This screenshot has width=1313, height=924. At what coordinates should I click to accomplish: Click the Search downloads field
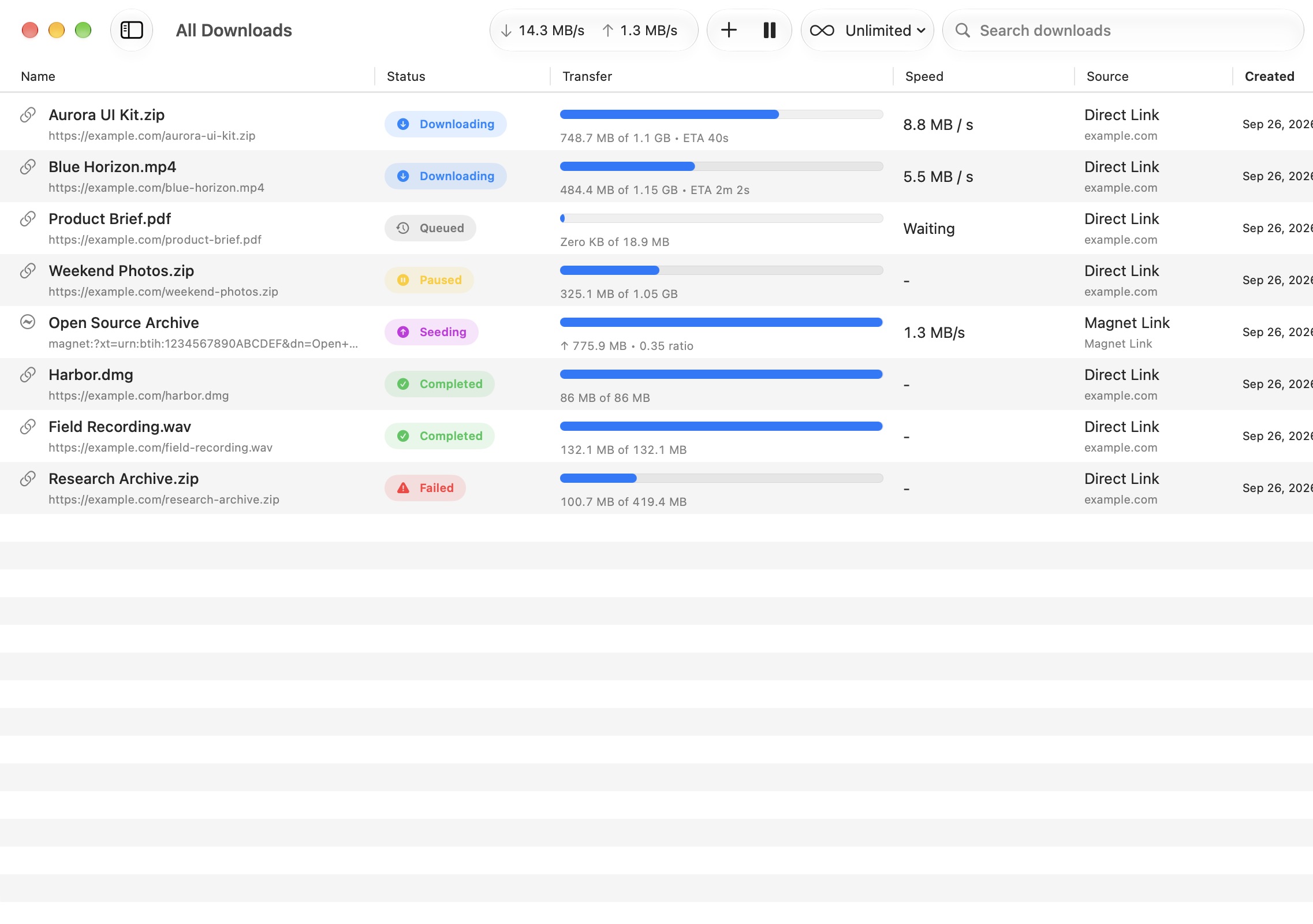click(x=1123, y=30)
